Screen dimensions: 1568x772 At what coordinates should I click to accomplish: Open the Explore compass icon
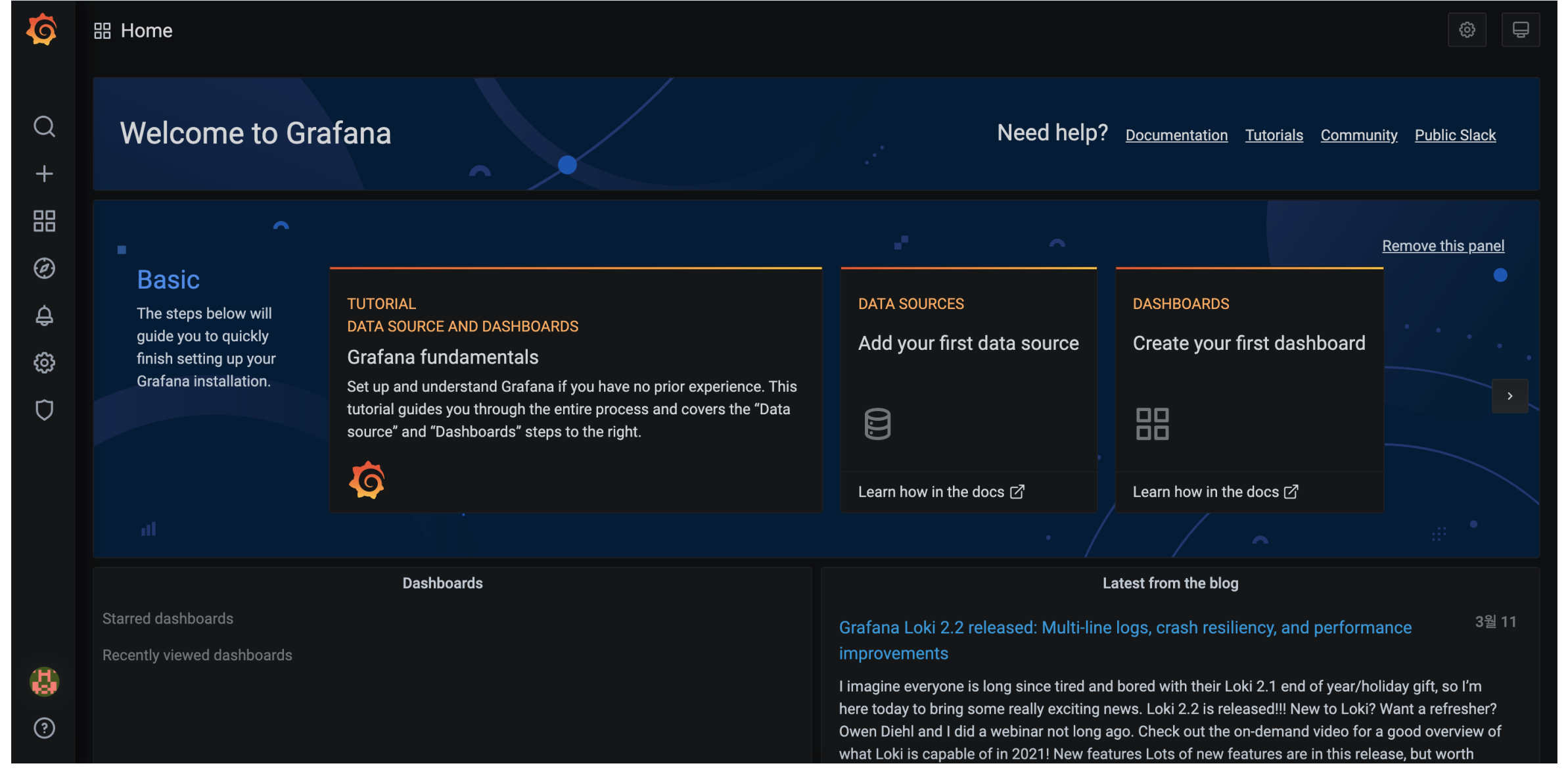click(44, 268)
